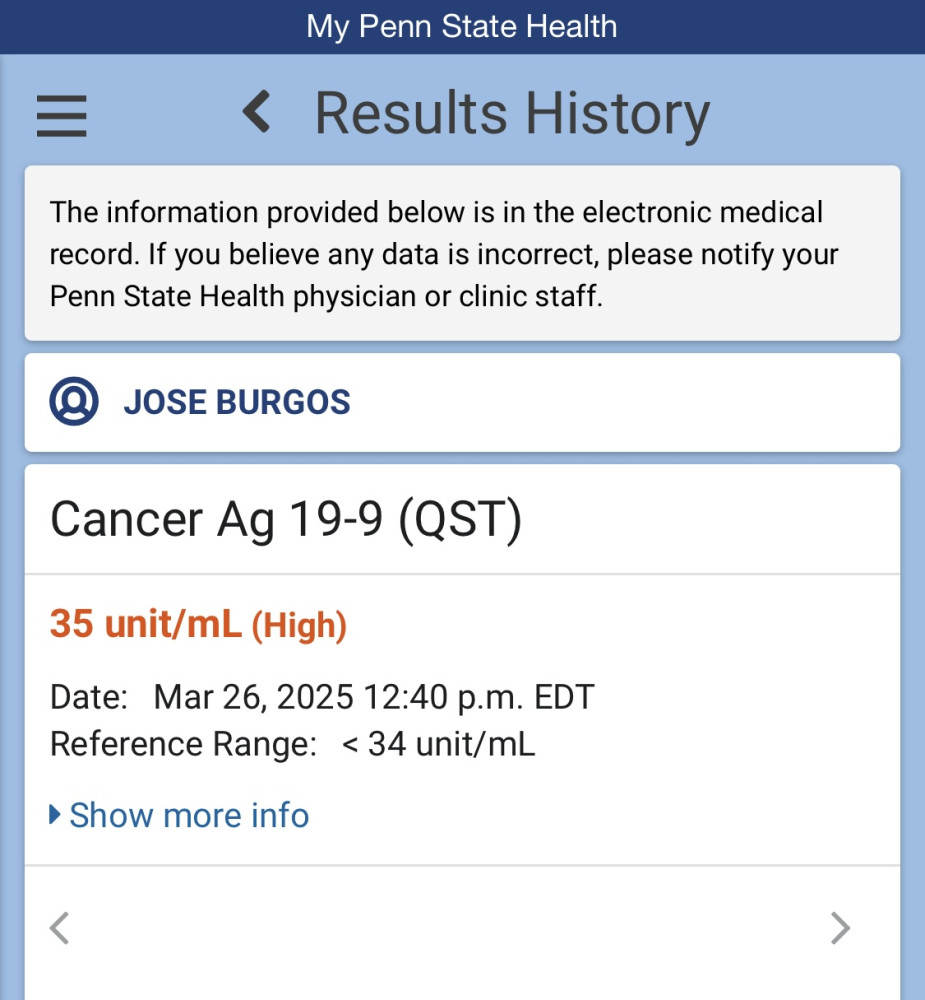
Task: Click the Date label of the result
Action: (89, 697)
